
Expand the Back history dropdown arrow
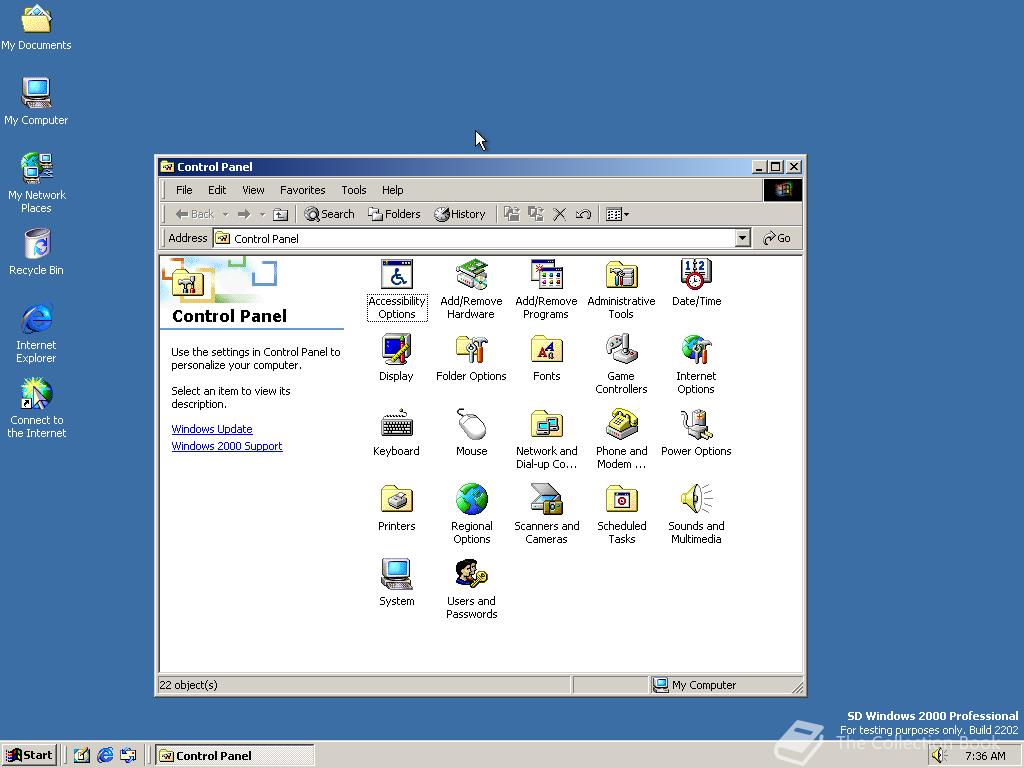(x=225, y=214)
